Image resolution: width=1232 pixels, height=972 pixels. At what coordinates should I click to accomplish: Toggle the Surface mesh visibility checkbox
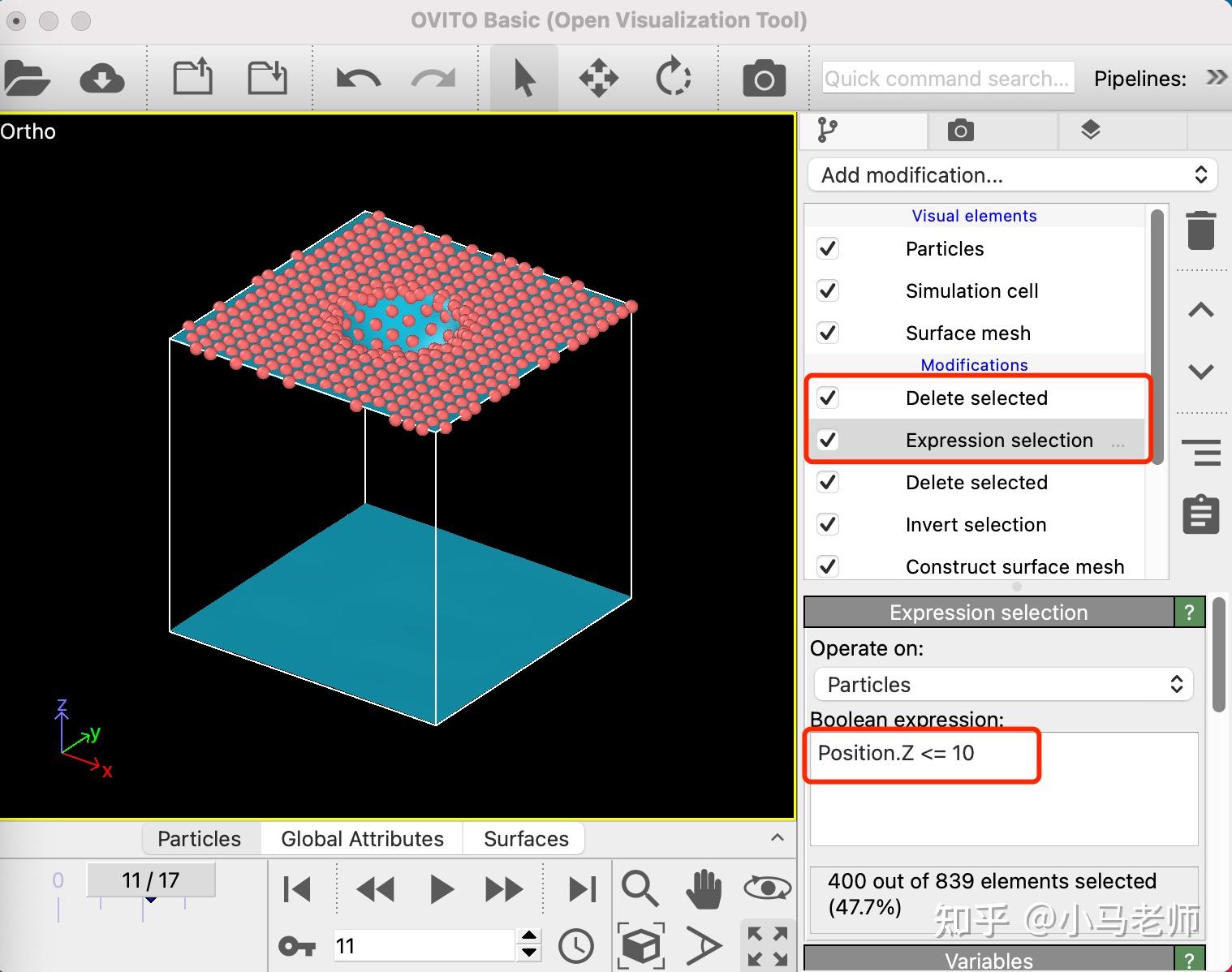[x=828, y=333]
